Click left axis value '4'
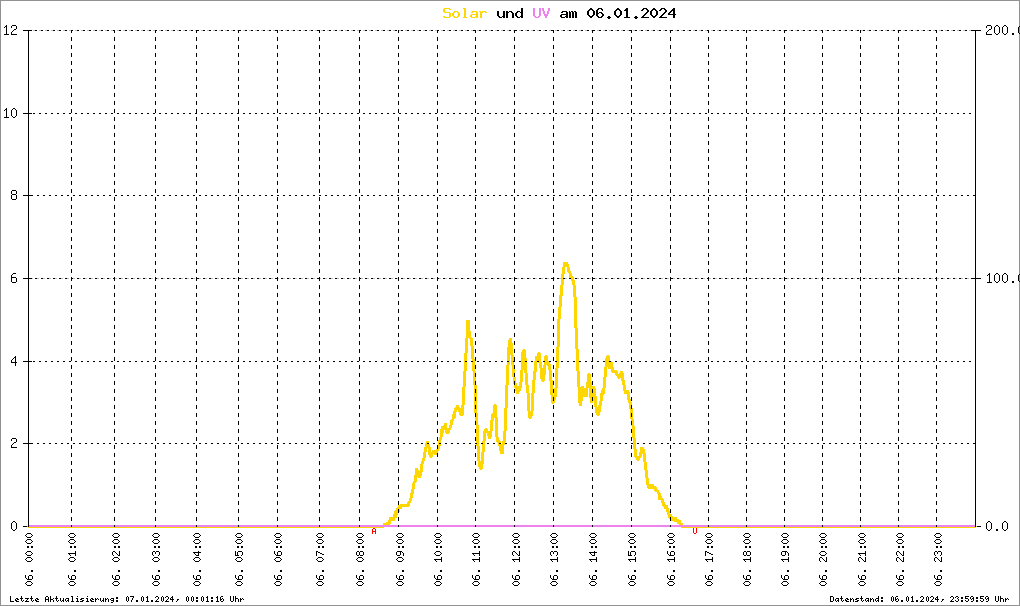Screen dimensions: 1020x606 click(x=14, y=361)
